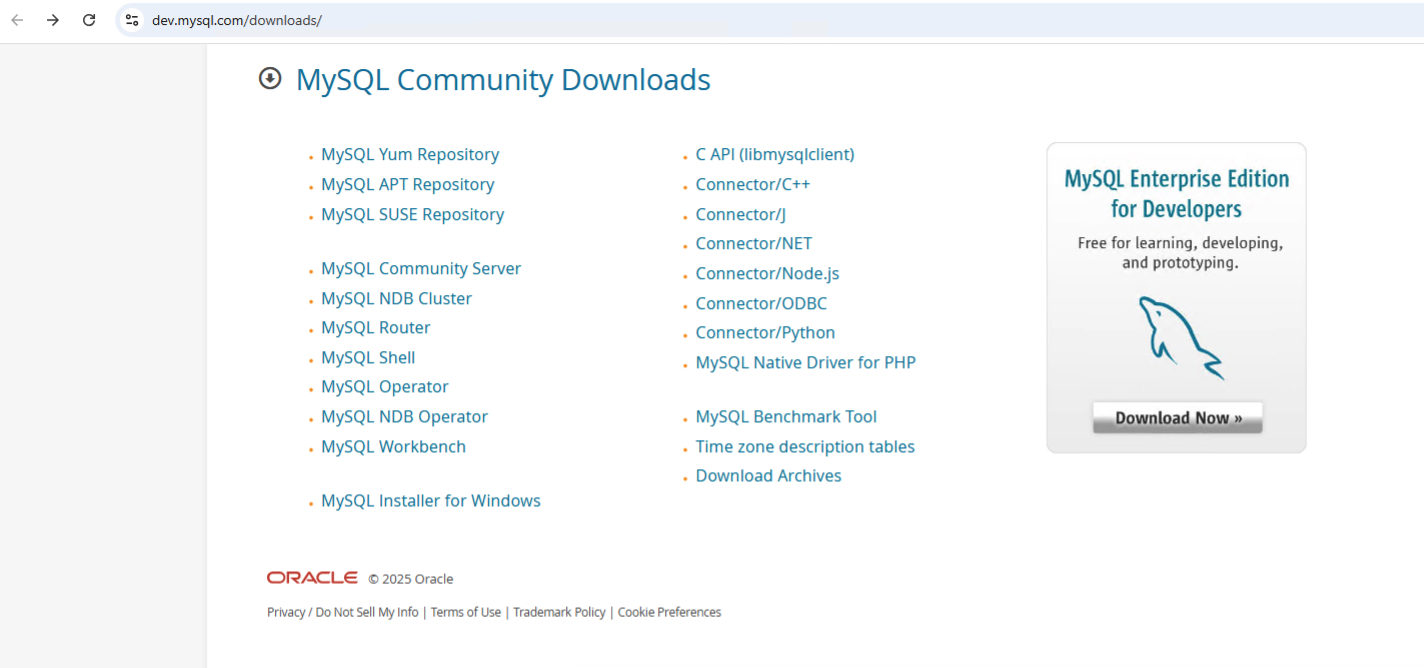The height and width of the screenshot is (668, 1424).
Task: Open site information icon in the address bar
Action: 132,19
